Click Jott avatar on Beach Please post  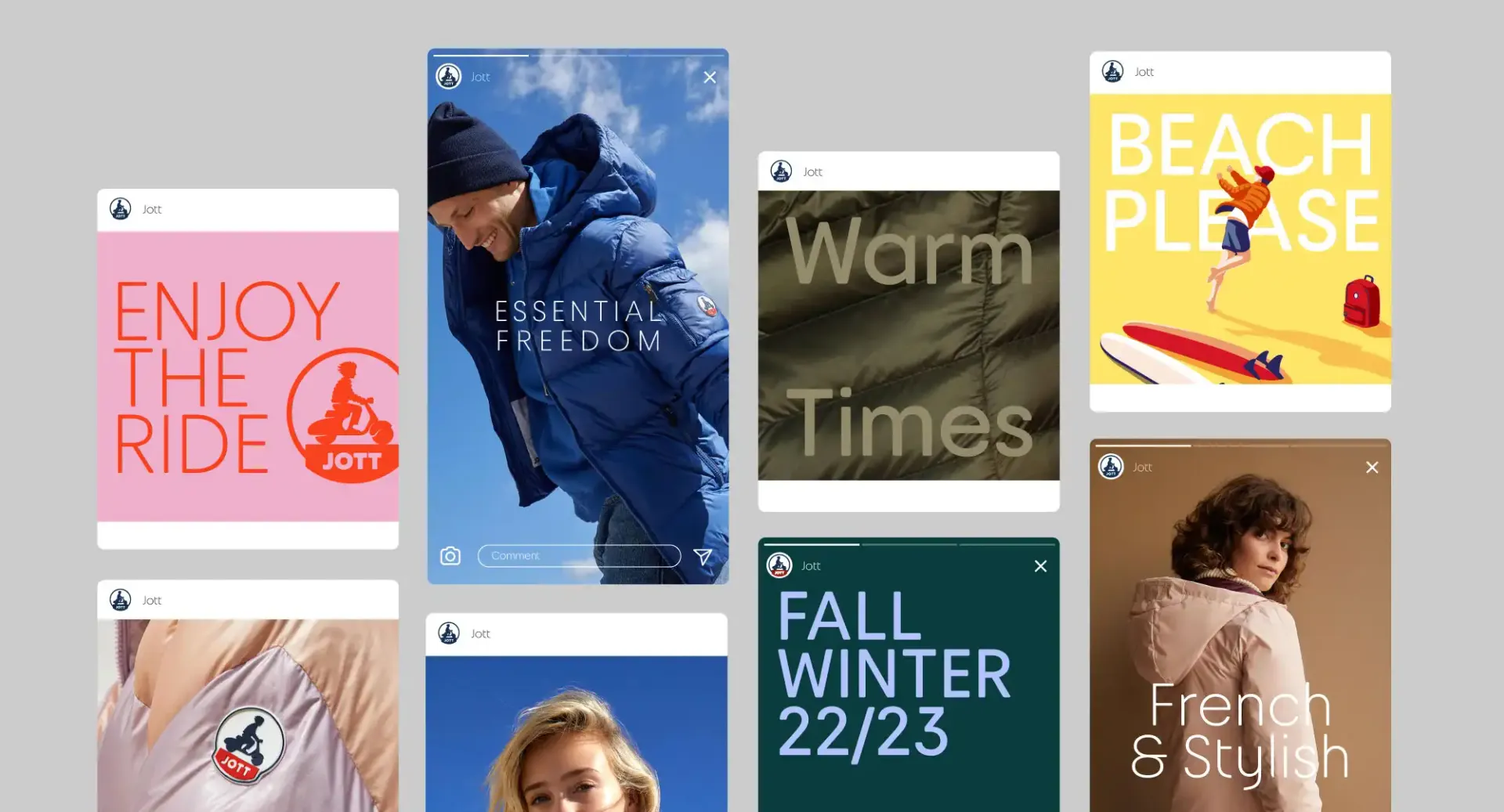coord(1112,72)
